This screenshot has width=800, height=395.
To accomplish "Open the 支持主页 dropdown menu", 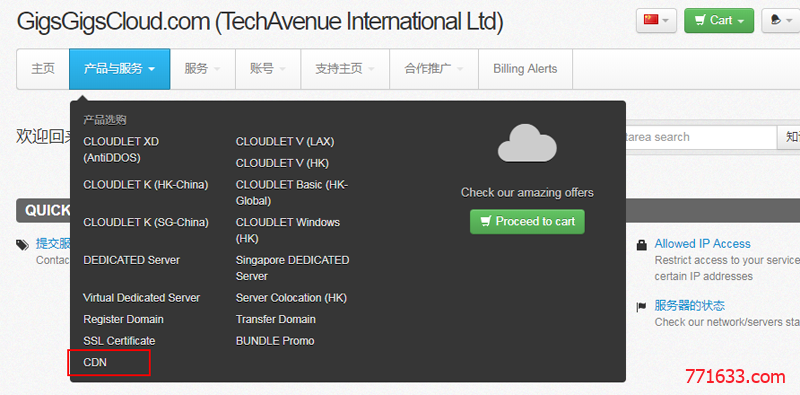I will [x=345, y=69].
